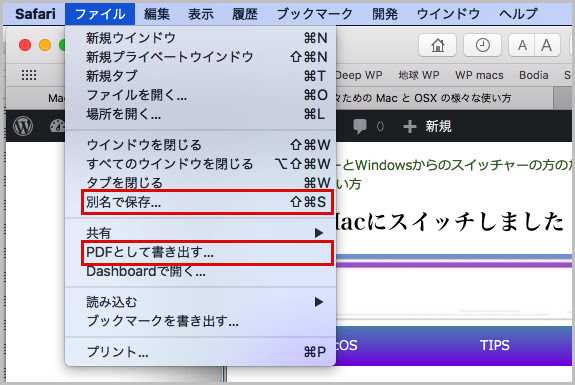This screenshot has height=385, width=575.
Task: Click the ファイル menu title
Action: coord(100,14)
